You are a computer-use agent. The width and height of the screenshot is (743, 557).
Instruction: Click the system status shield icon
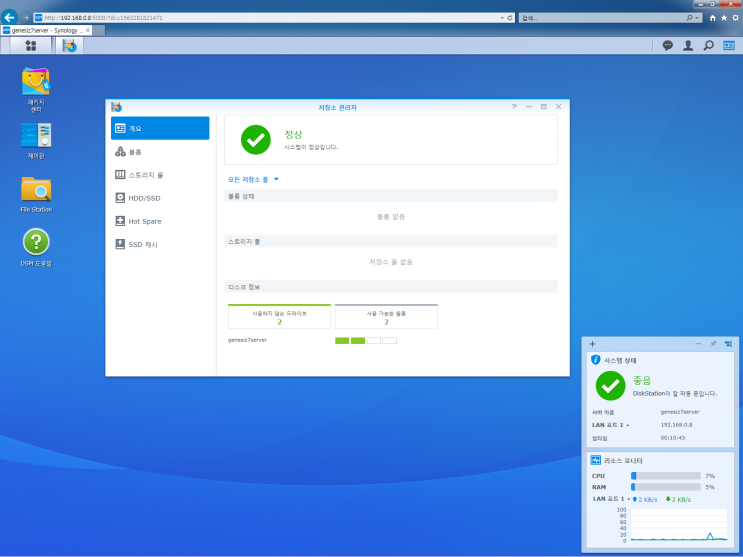click(x=596, y=360)
